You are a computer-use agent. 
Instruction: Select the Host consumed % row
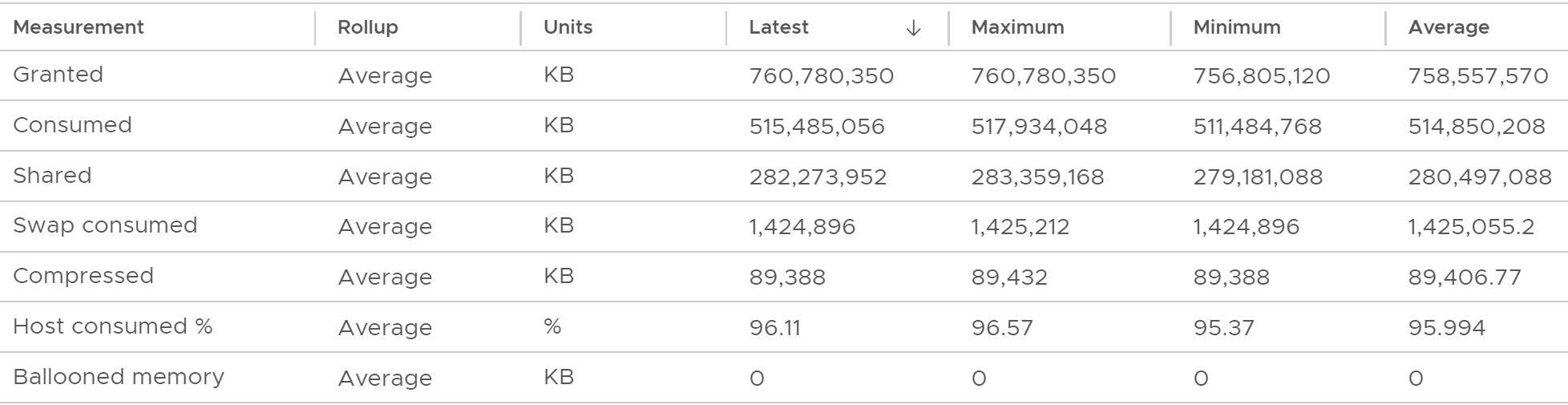click(784, 327)
